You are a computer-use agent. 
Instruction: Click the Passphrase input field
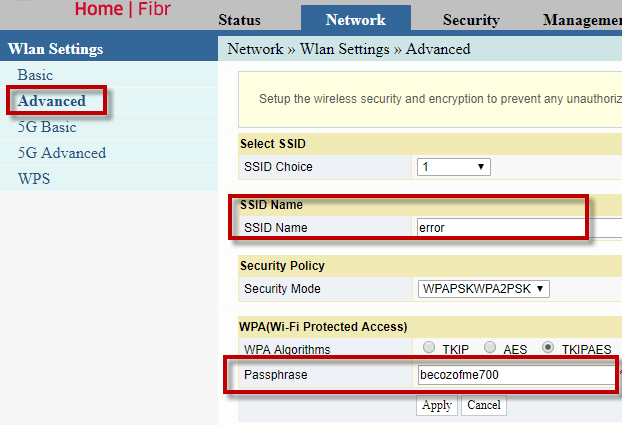click(517, 375)
